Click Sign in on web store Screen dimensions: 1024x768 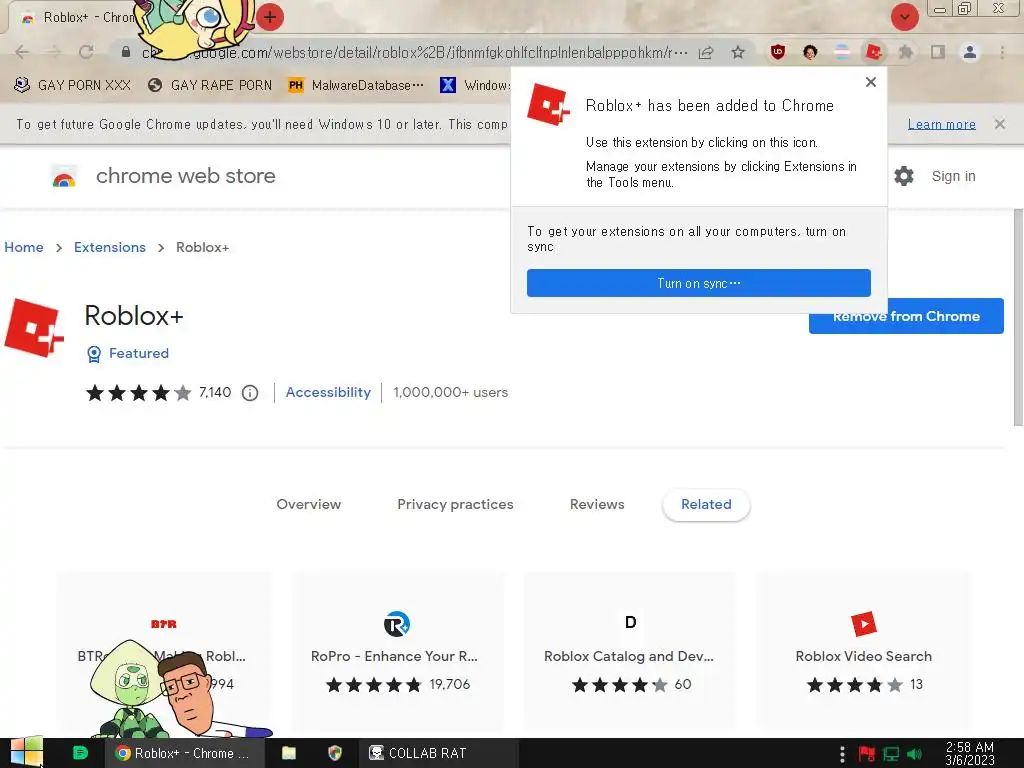[953, 176]
